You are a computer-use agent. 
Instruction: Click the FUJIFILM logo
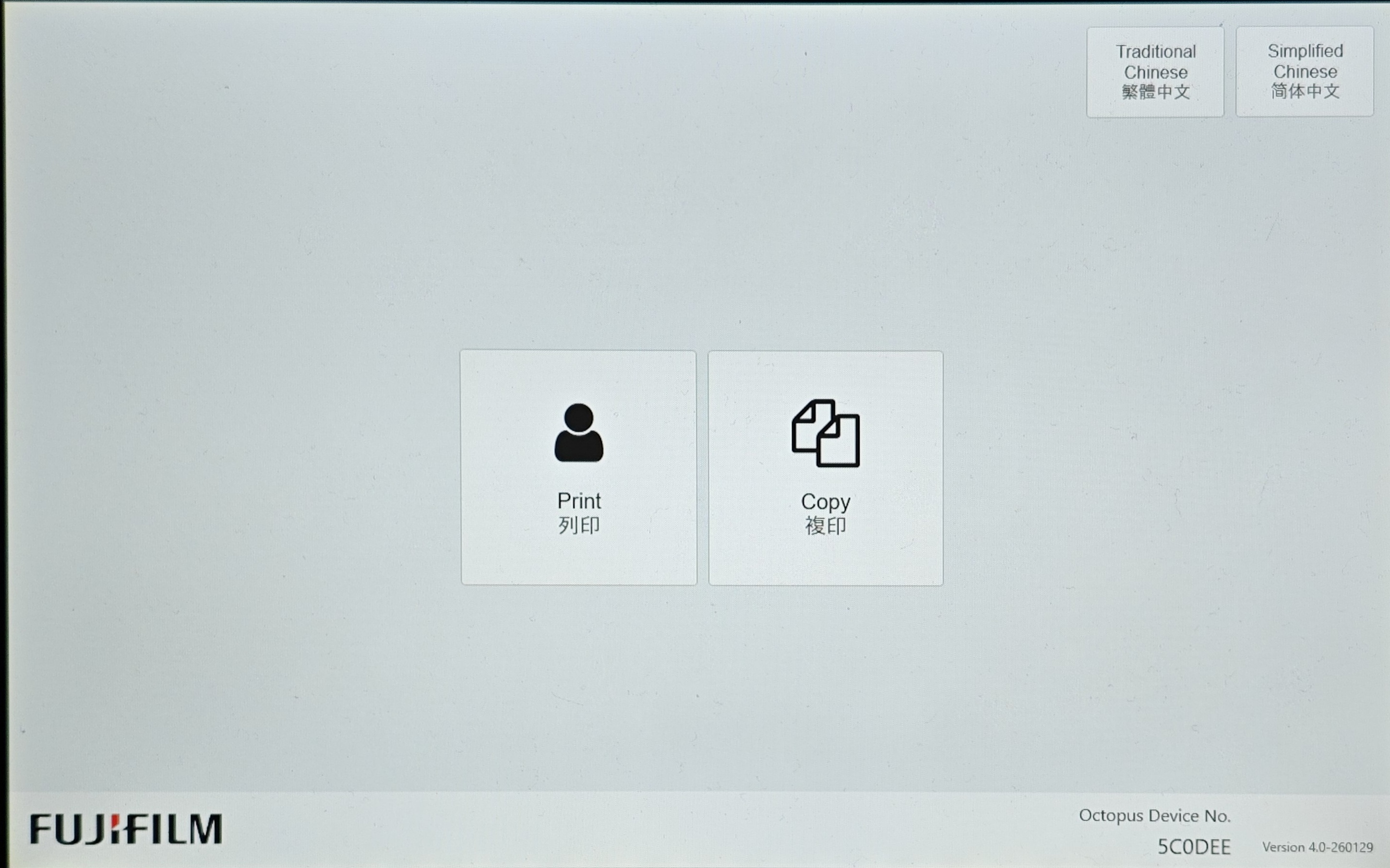[126, 828]
